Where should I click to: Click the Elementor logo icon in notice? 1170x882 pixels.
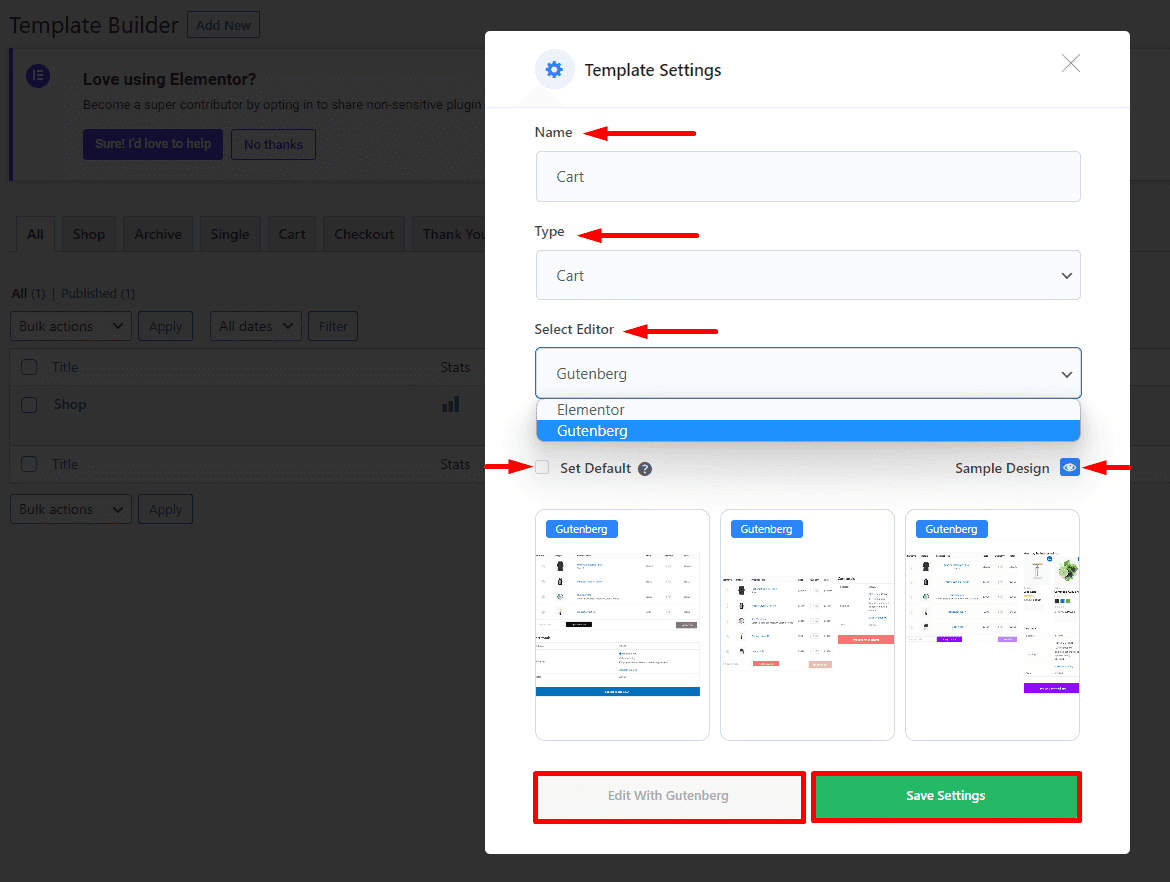tap(38, 77)
